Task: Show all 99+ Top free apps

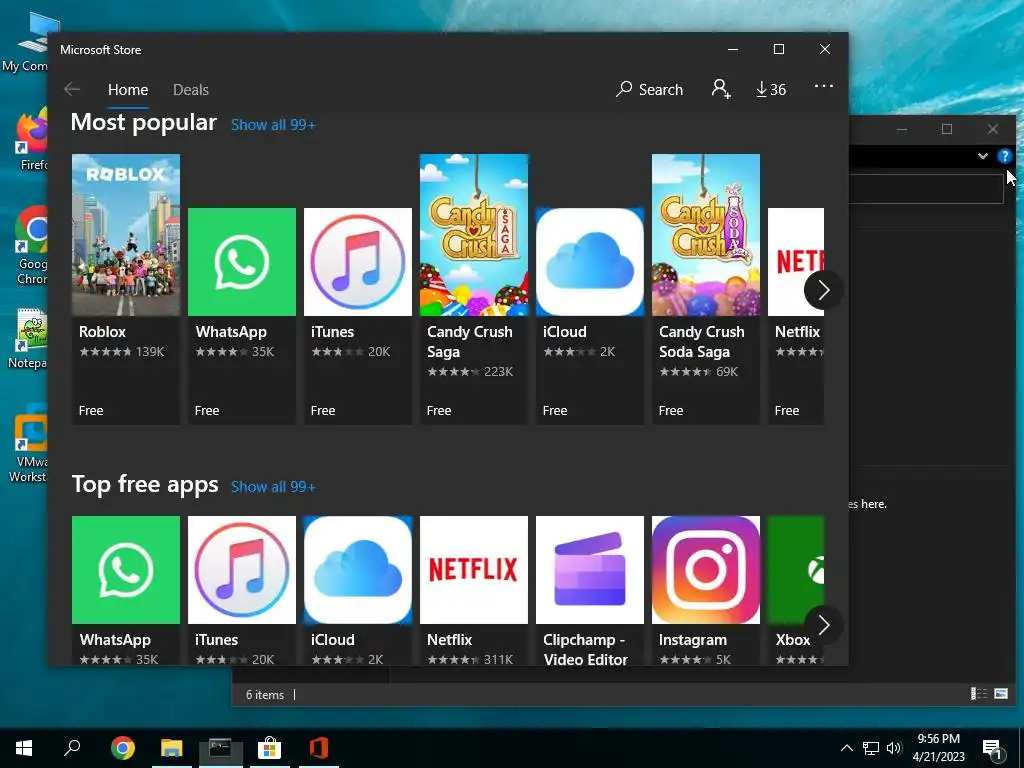Action: click(273, 487)
